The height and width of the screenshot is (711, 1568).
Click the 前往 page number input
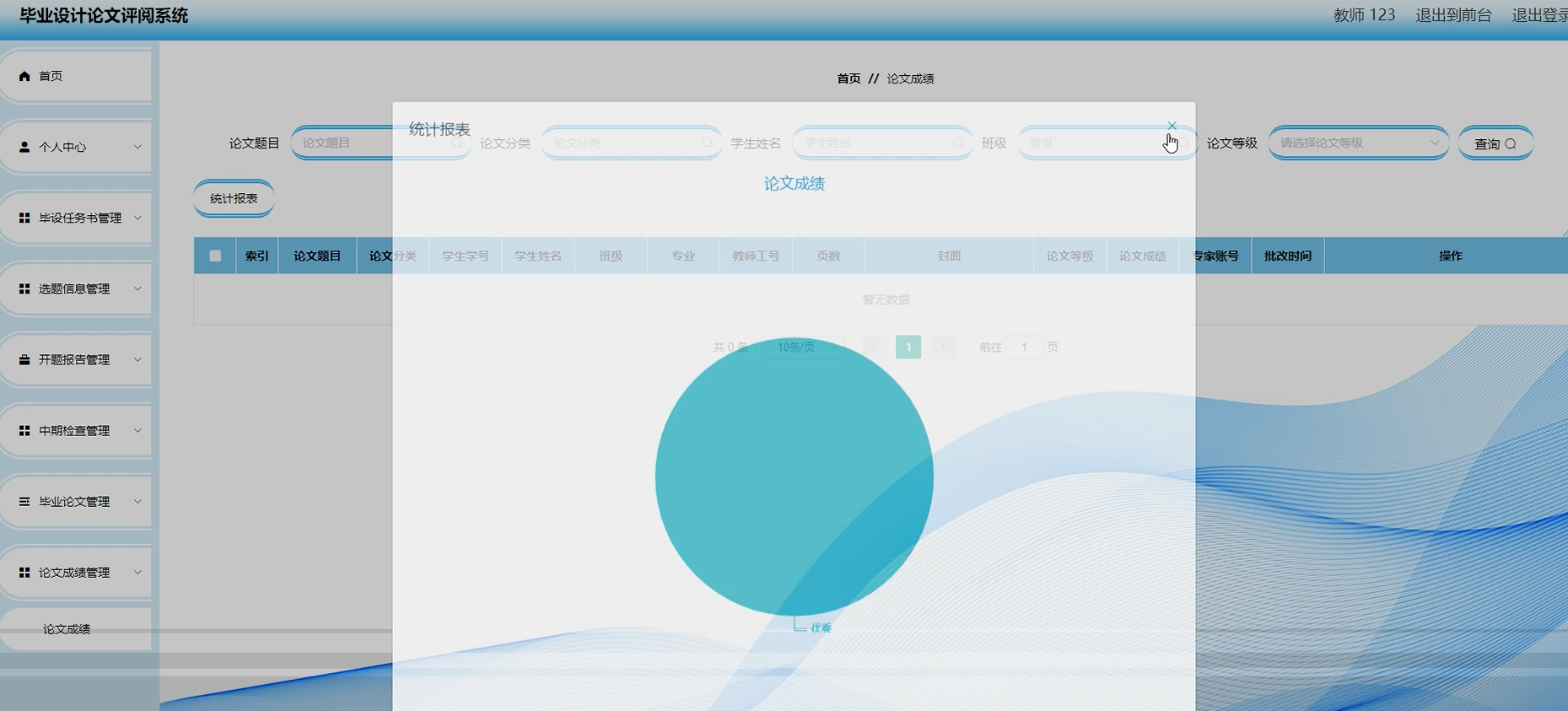click(x=1024, y=347)
